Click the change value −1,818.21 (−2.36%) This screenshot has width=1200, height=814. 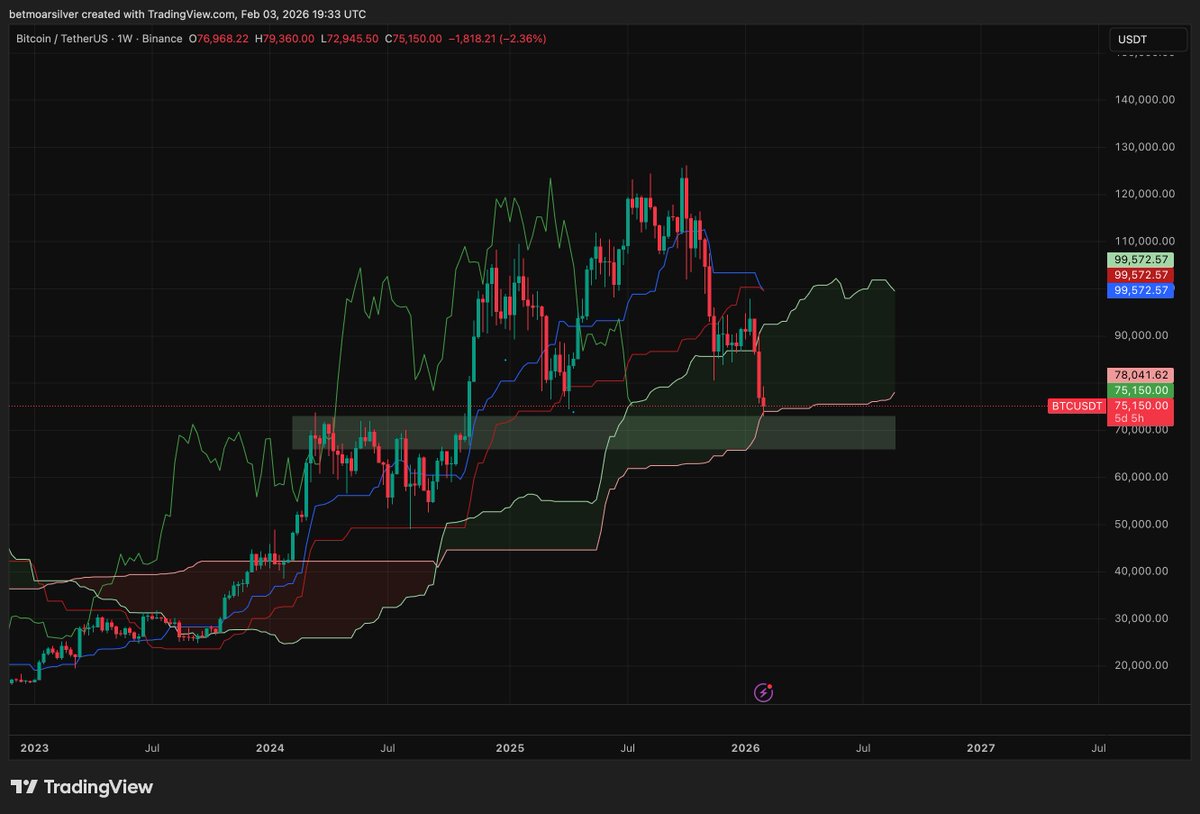coord(498,39)
